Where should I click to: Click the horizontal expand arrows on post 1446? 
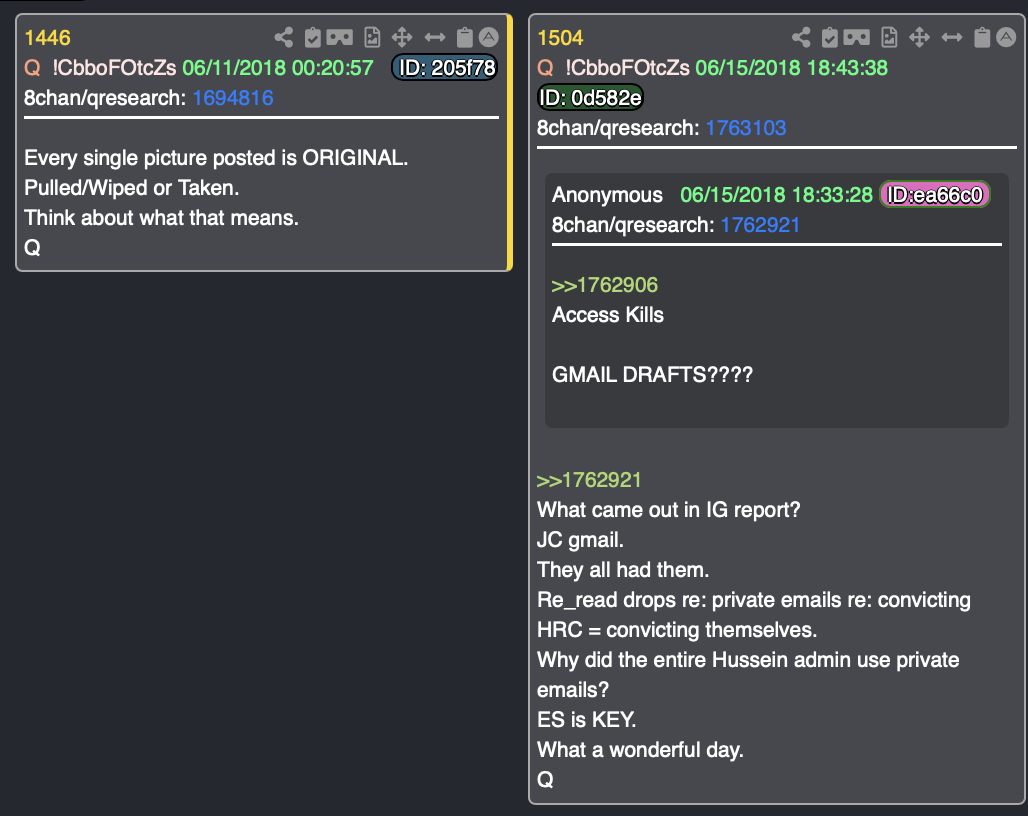[435, 37]
